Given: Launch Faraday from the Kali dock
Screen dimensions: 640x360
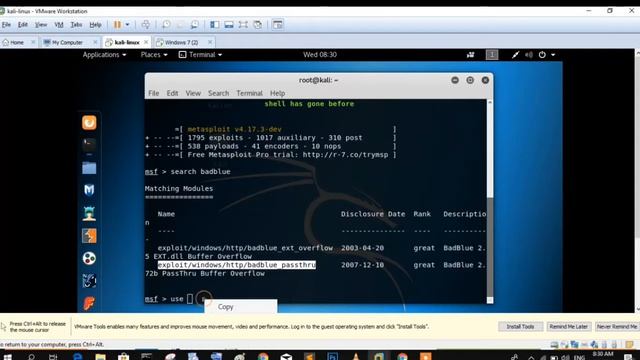Looking at the screenshot, I should coord(89,303).
